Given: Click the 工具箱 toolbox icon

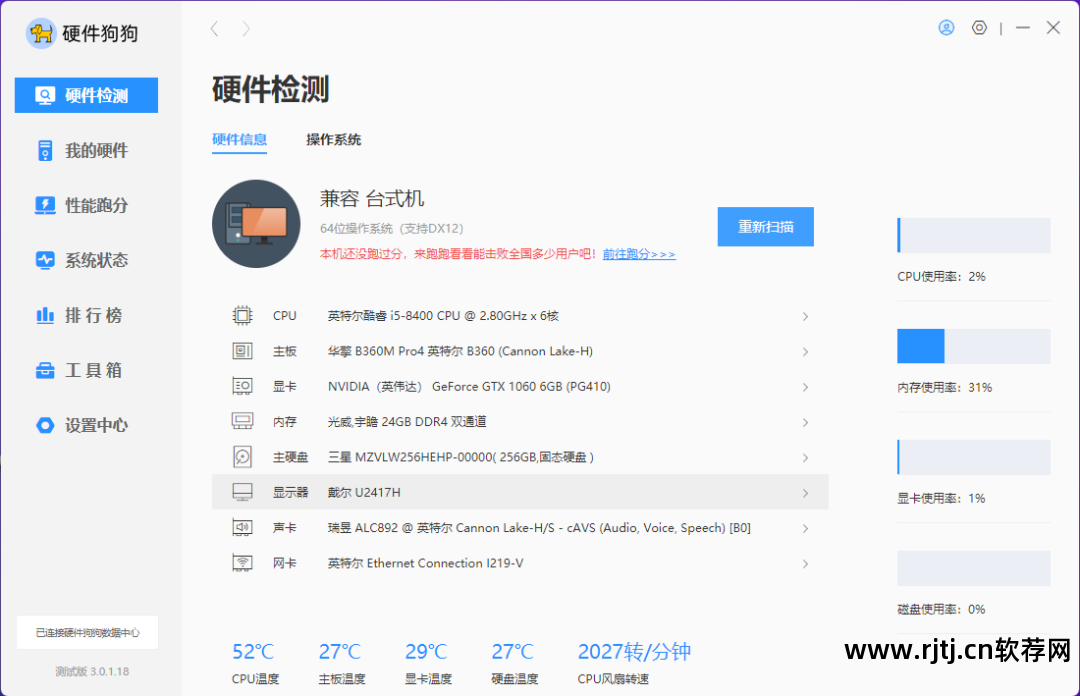Looking at the screenshot, I should [45, 370].
